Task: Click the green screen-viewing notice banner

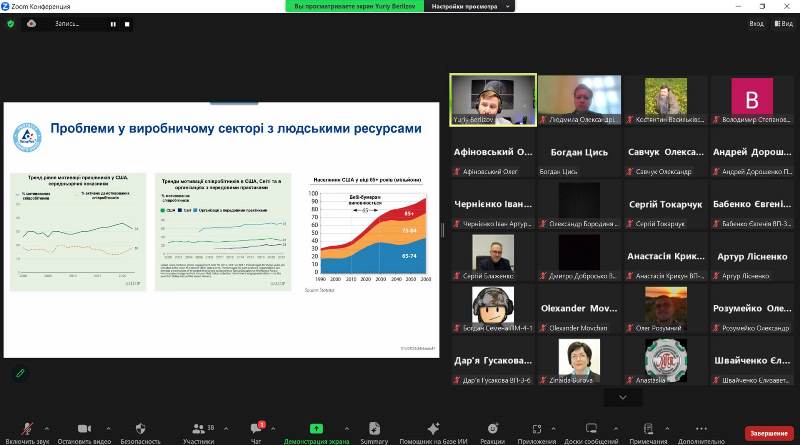Action: (x=355, y=7)
